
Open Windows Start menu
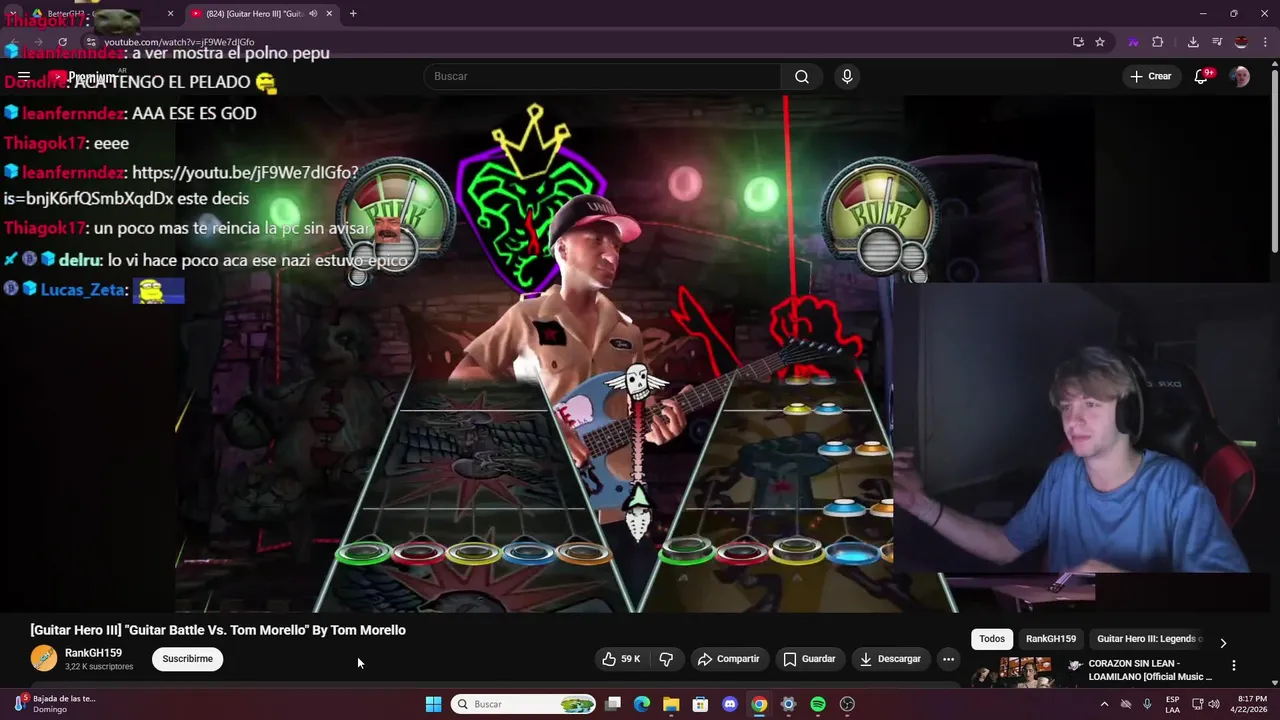click(433, 704)
